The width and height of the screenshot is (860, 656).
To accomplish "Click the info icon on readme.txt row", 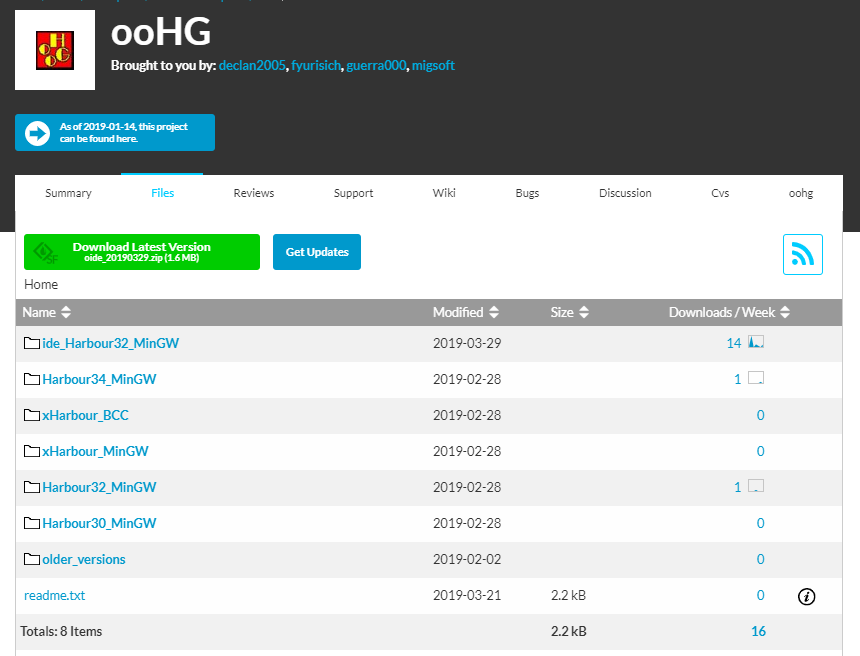I will 806,596.
